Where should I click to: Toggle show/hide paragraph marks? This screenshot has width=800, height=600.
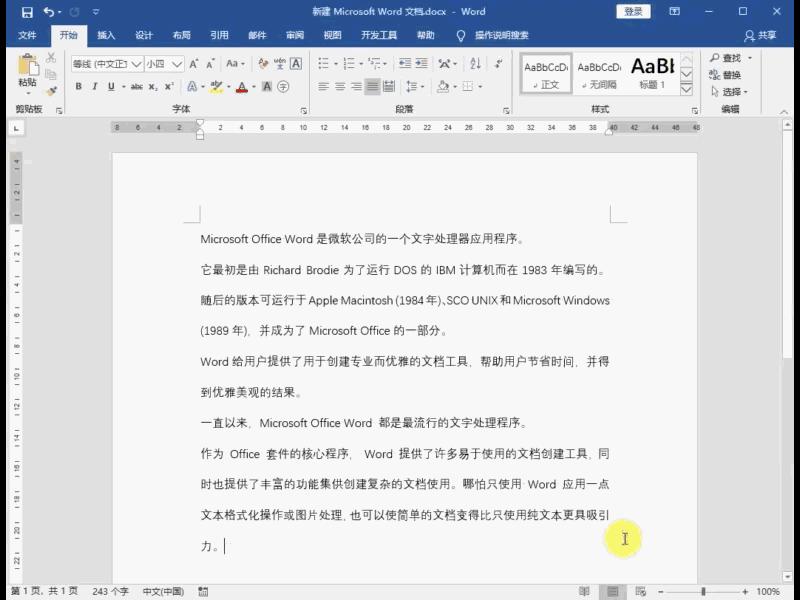tap(499, 62)
